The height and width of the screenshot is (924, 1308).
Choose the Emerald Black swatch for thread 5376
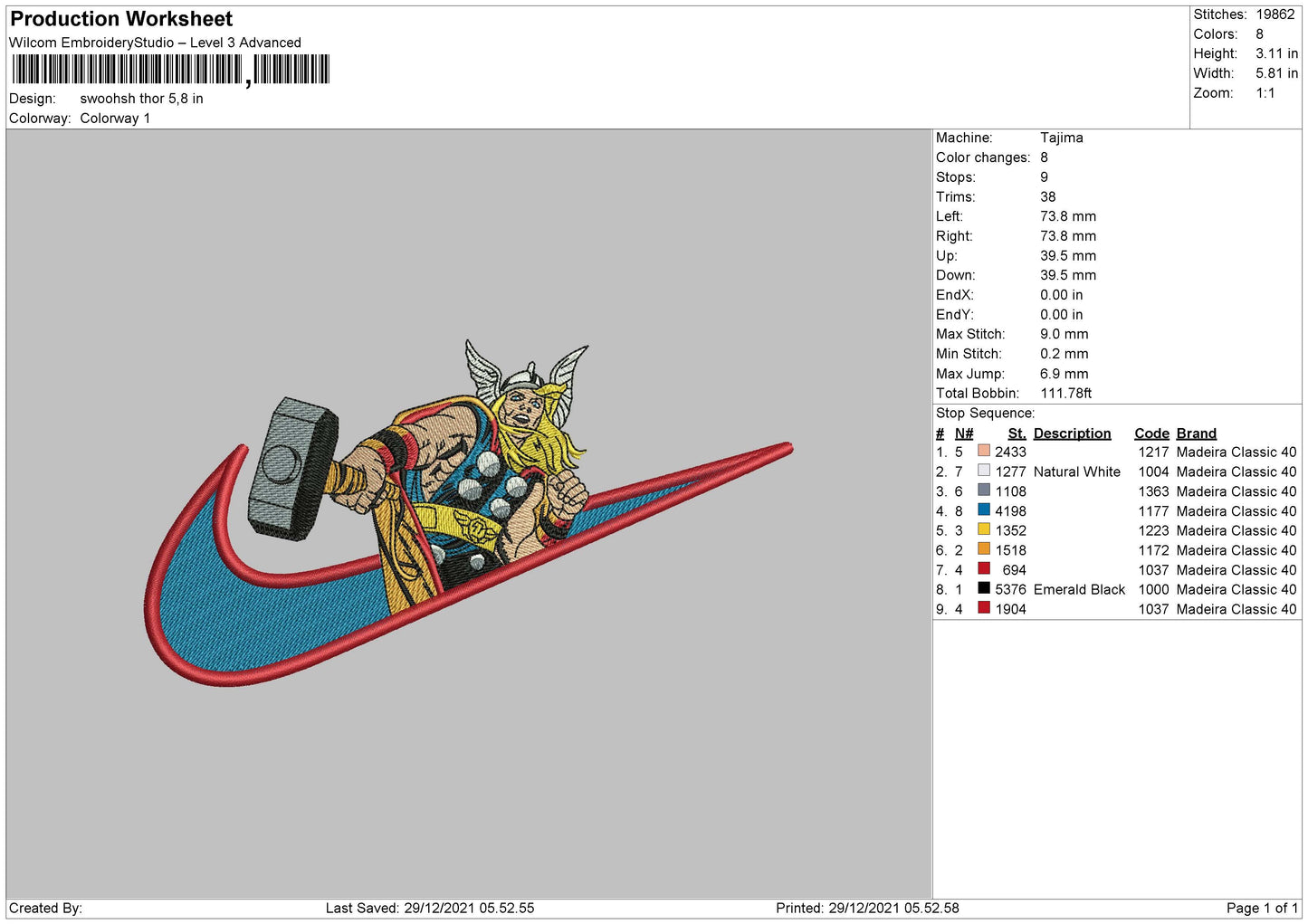pos(983,588)
